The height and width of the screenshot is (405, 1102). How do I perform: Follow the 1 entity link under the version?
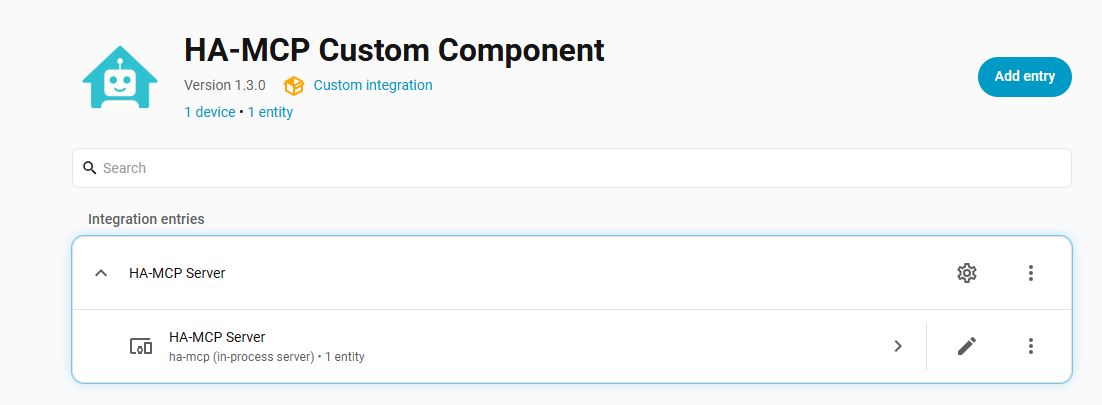click(270, 112)
